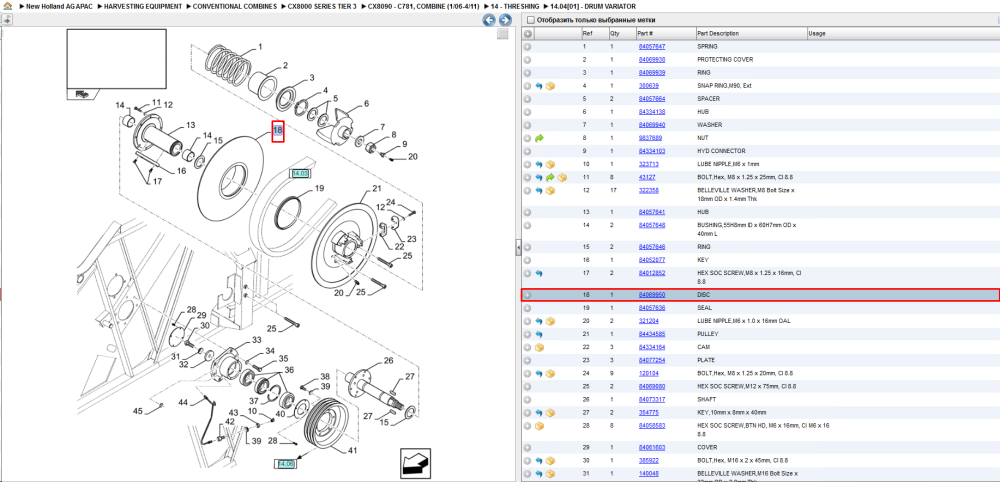The height and width of the screenshot is (482, 1000).
Task: Open part number link 84057647
Action: click(652, 47)
